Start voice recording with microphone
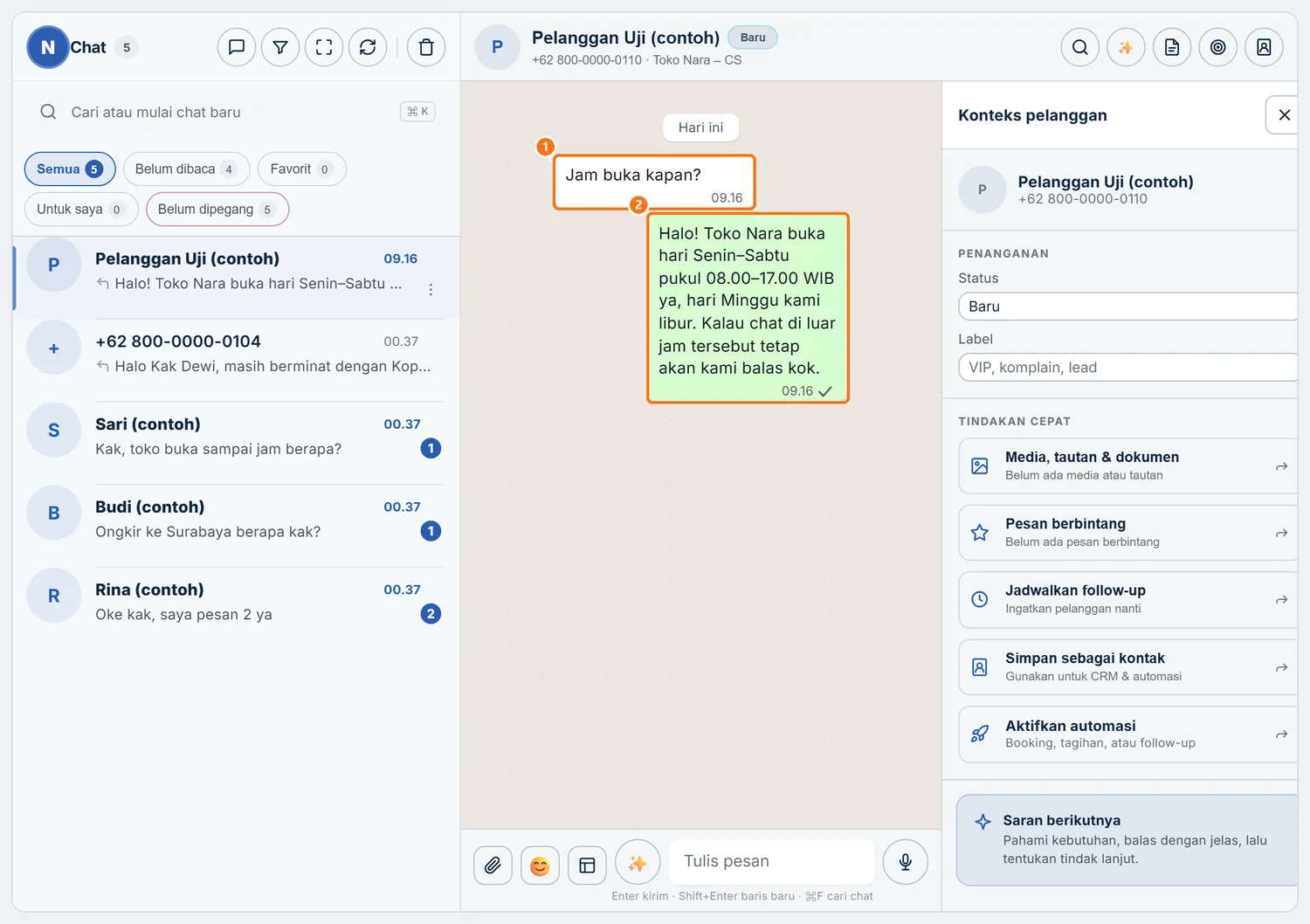 [x=906, y=862]
